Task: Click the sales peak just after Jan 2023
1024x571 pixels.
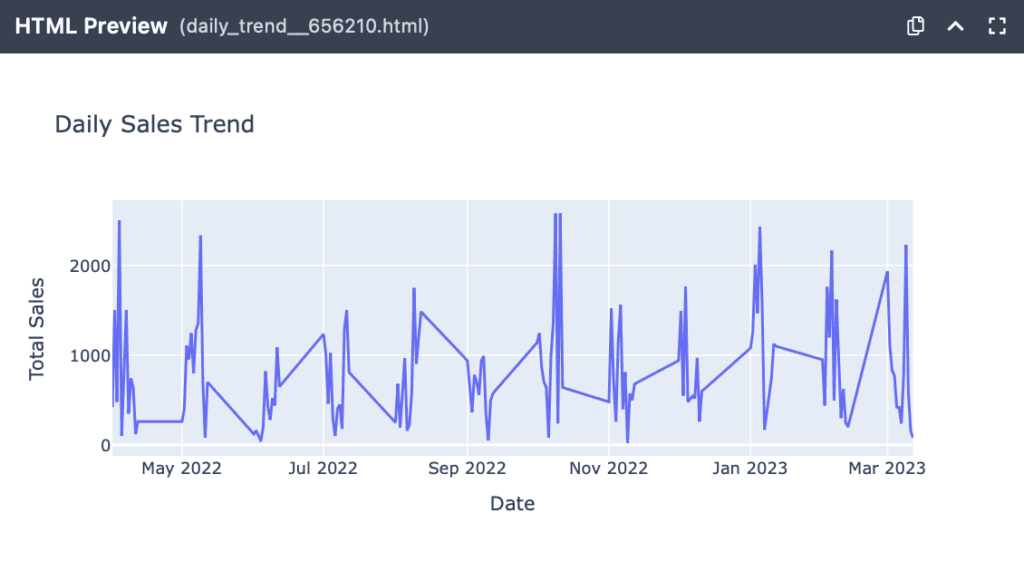Action: [x=759, y=228]
